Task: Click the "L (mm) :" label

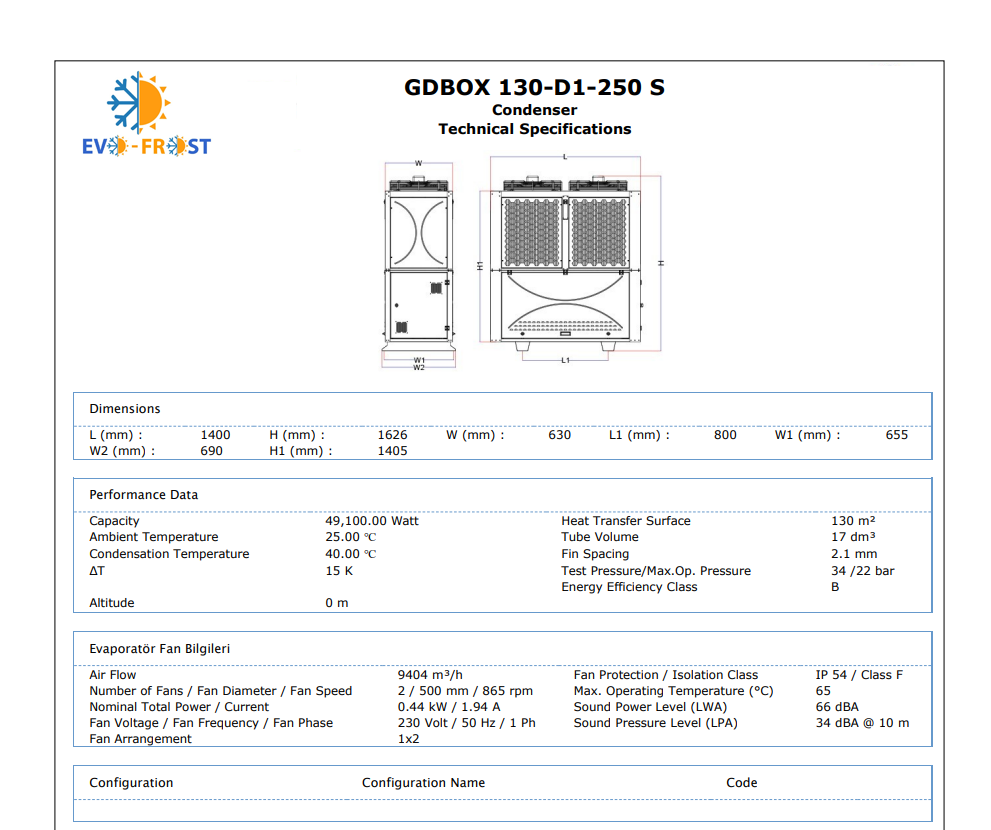Action: (116, 435)
